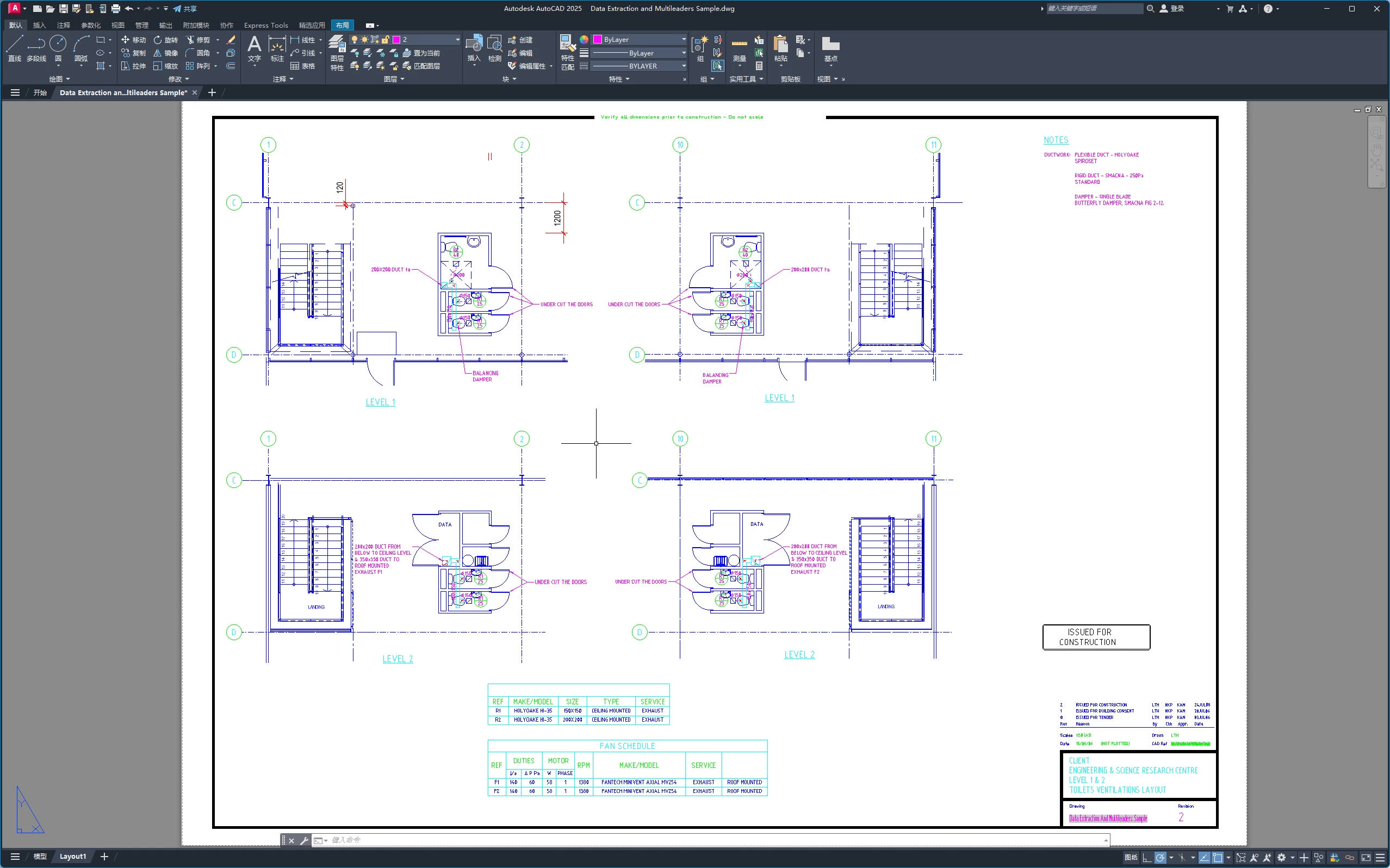Toggle Ortho mode in status bar

point(1147,858)
